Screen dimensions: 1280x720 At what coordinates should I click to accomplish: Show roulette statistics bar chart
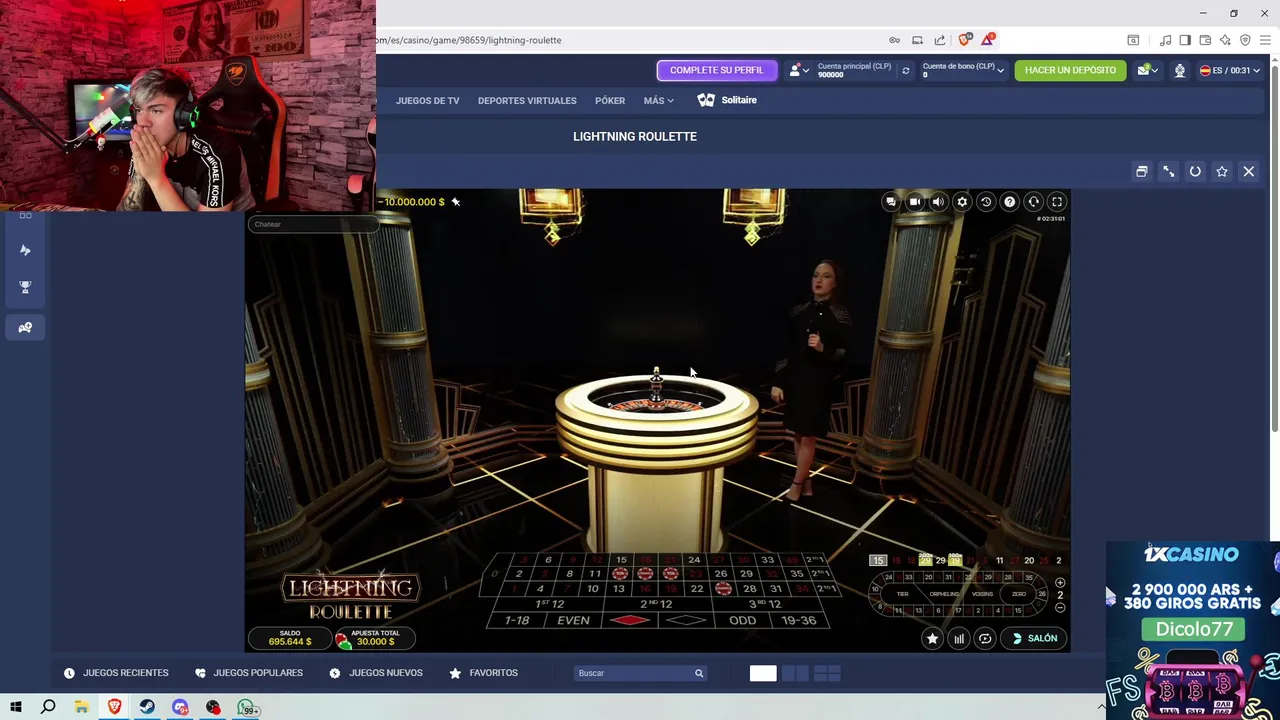click(959, 638)
